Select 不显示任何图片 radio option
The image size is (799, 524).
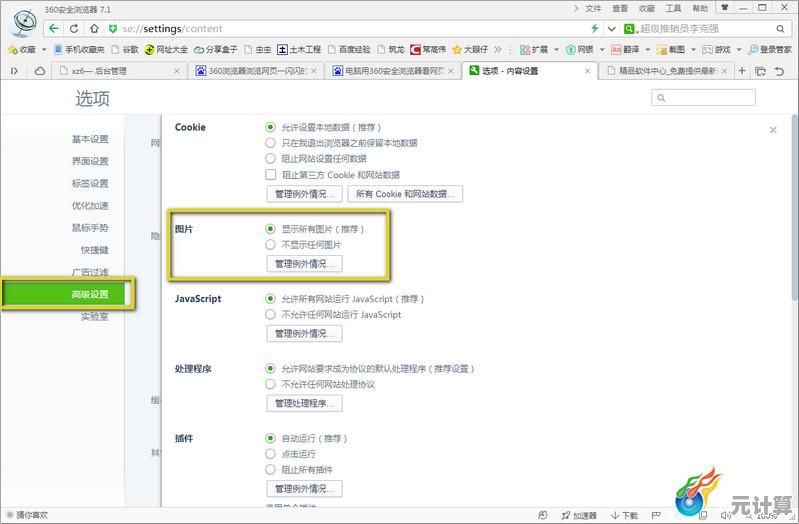270,244
